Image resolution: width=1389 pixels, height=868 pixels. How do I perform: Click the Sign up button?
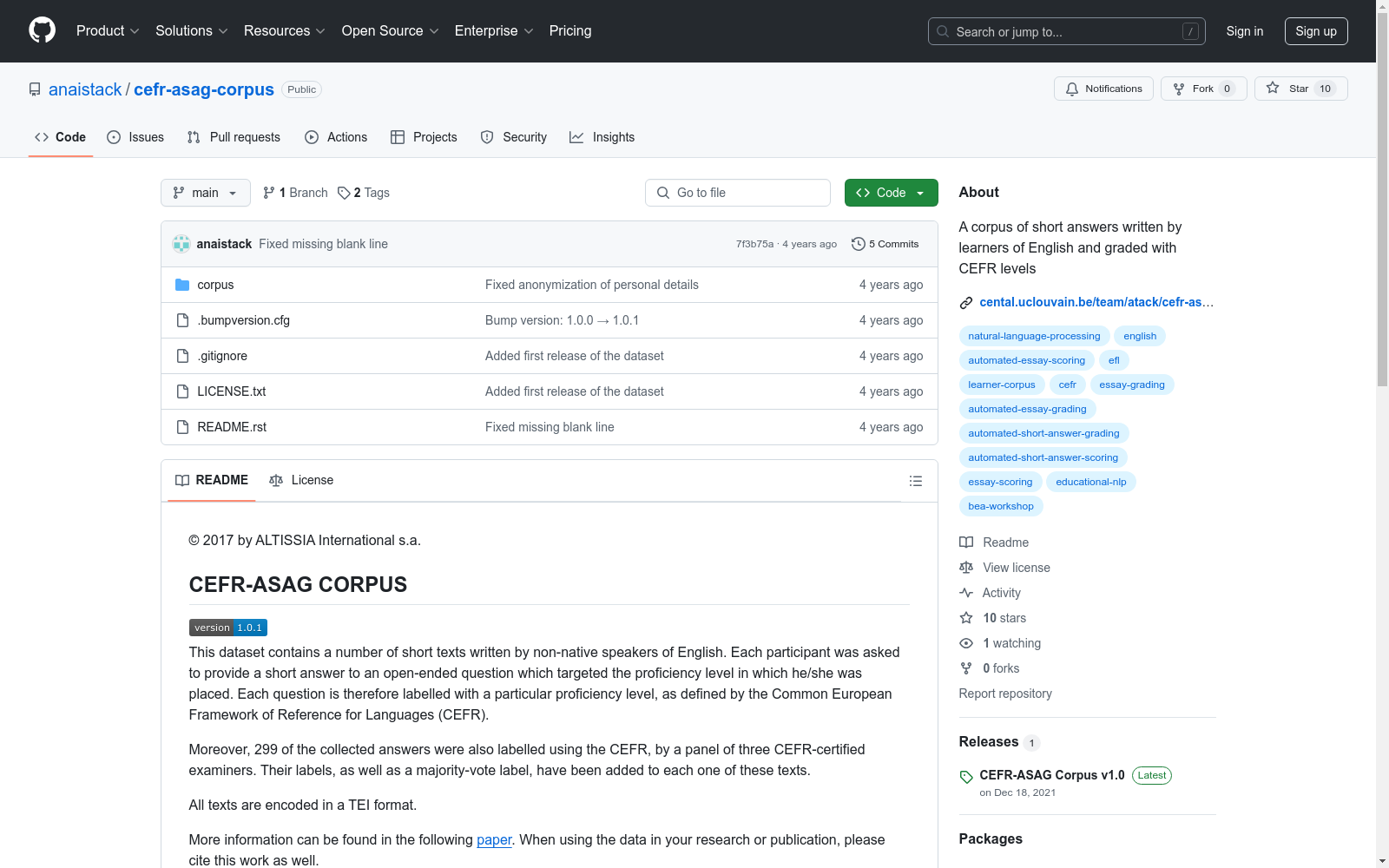(1316, 31)
